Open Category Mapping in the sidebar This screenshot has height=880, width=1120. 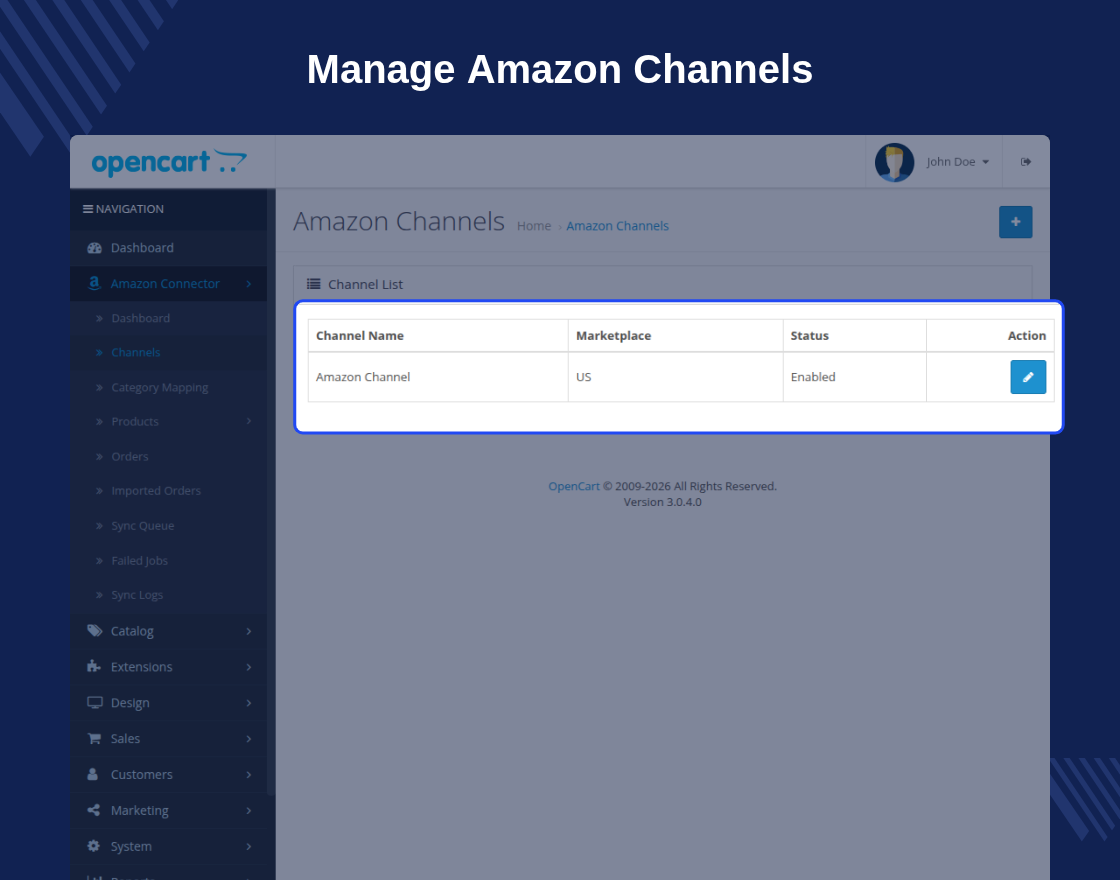169,387
